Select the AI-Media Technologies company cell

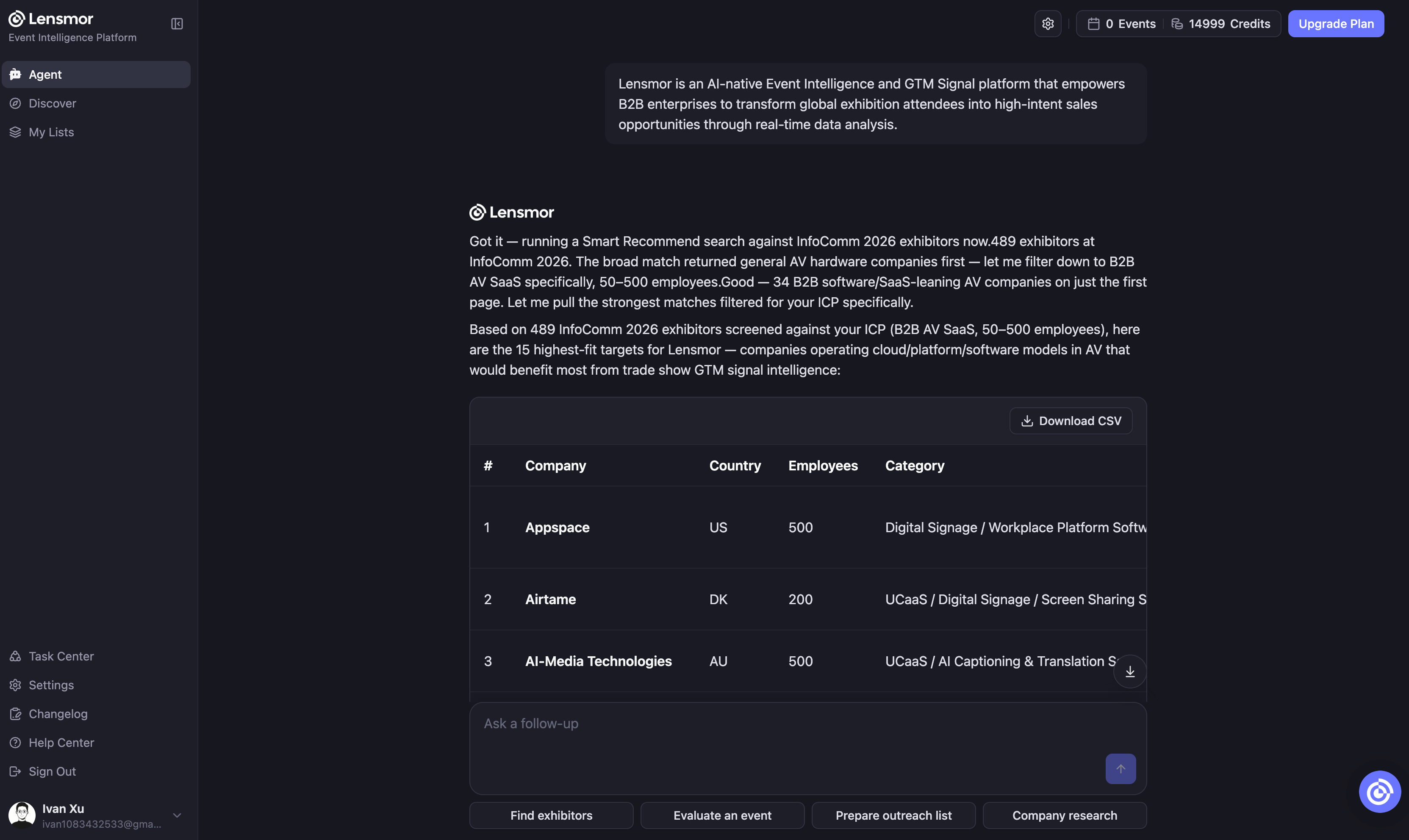point(599,660)
